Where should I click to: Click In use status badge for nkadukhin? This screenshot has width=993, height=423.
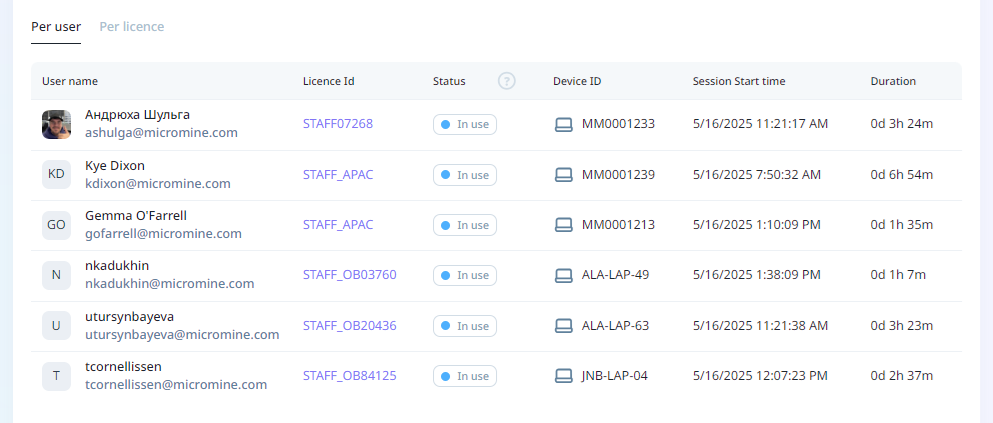coord(465,275)
